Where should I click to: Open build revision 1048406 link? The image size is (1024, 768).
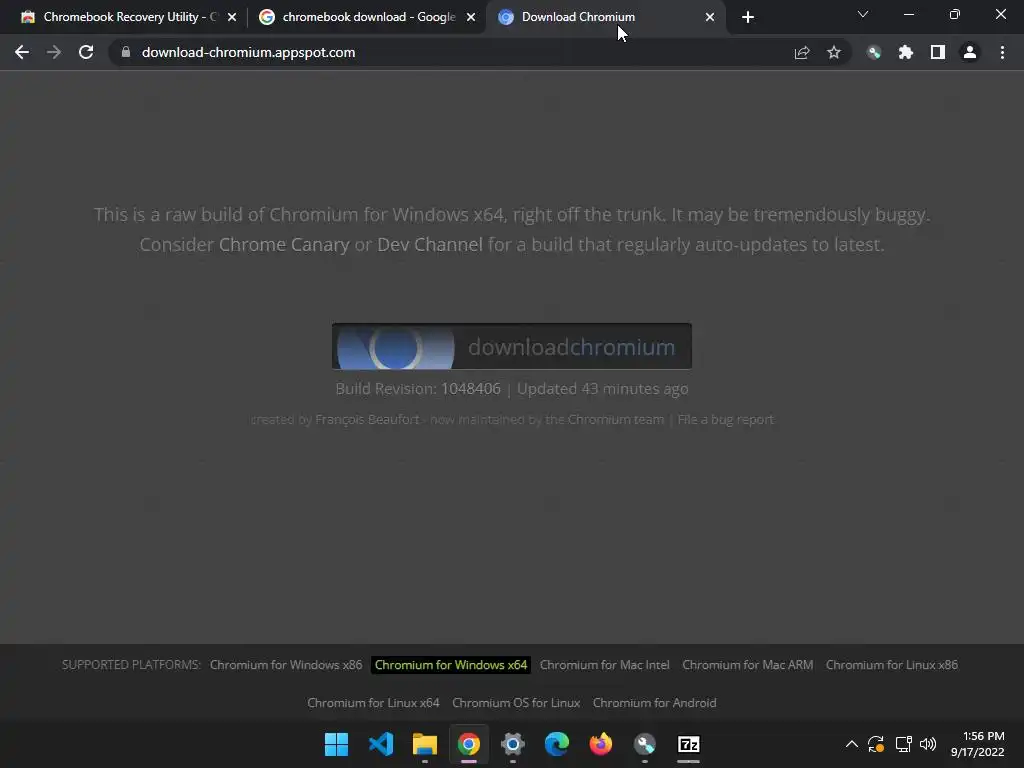pos(471,389)
